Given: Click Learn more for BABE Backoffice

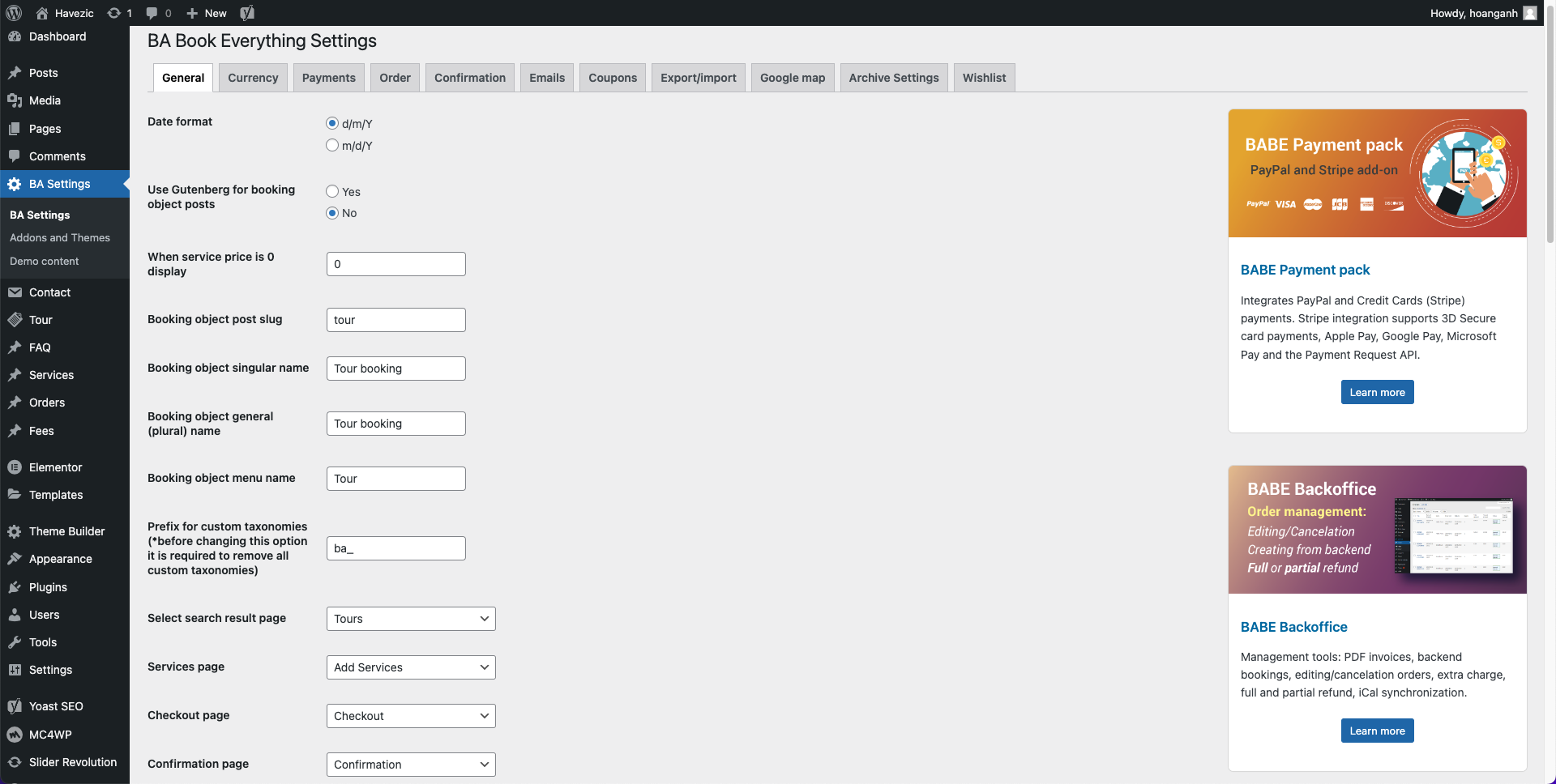Looking at the screenshot, I should pyautogui.click(x=1377, y=731).
